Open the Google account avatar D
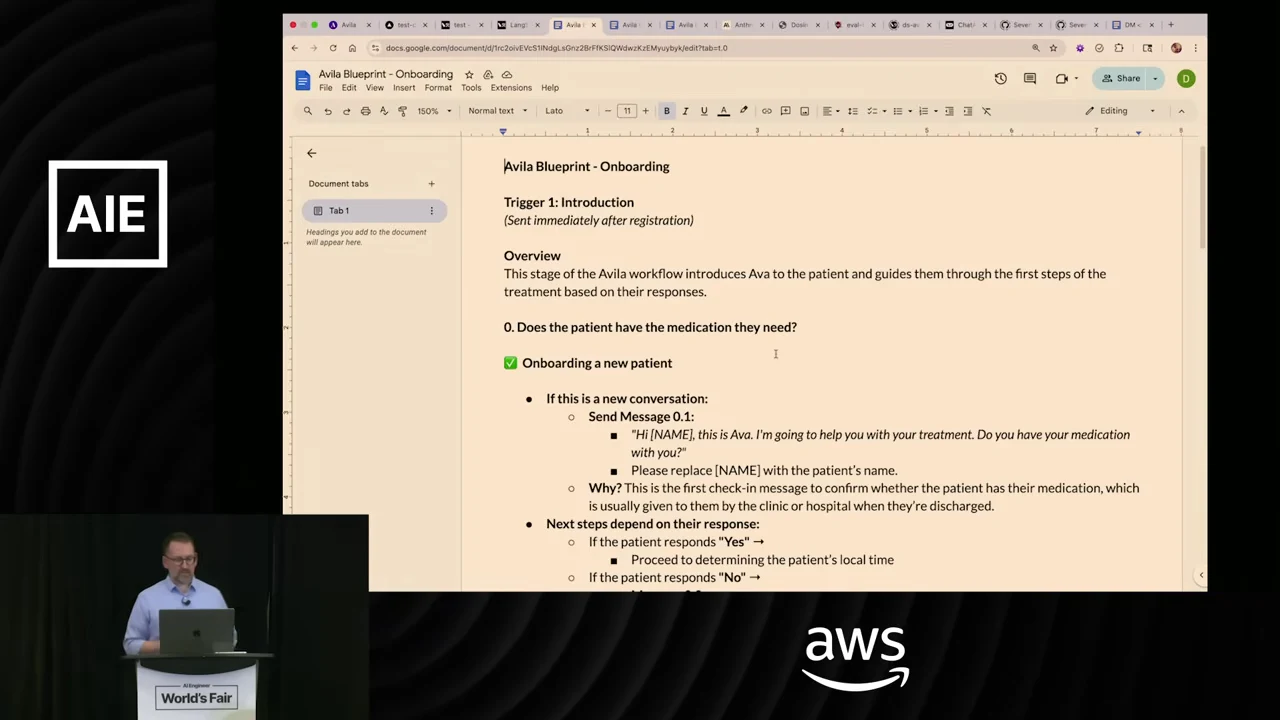 [1186, 78]
